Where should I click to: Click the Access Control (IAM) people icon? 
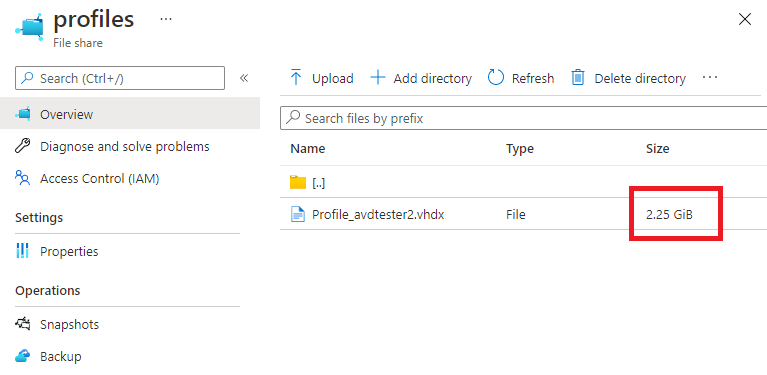coord(23,178)
